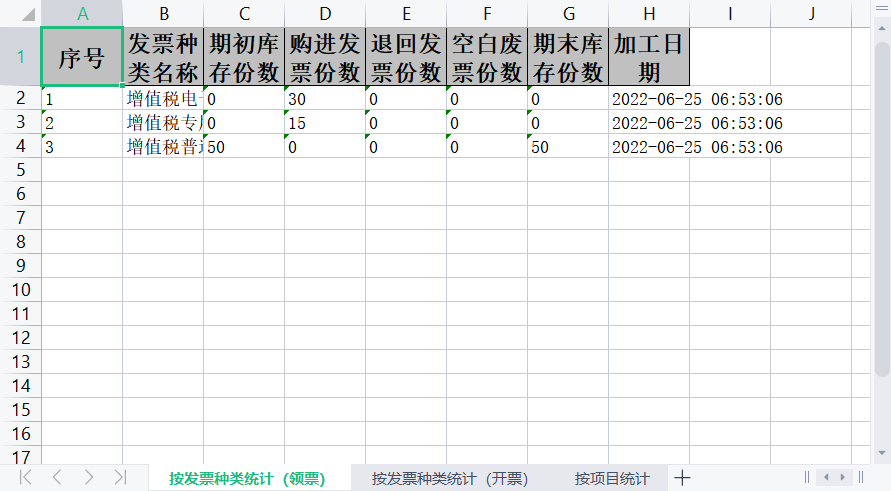
Task: Go to last sheet navigation arrow
Action: 120,477
